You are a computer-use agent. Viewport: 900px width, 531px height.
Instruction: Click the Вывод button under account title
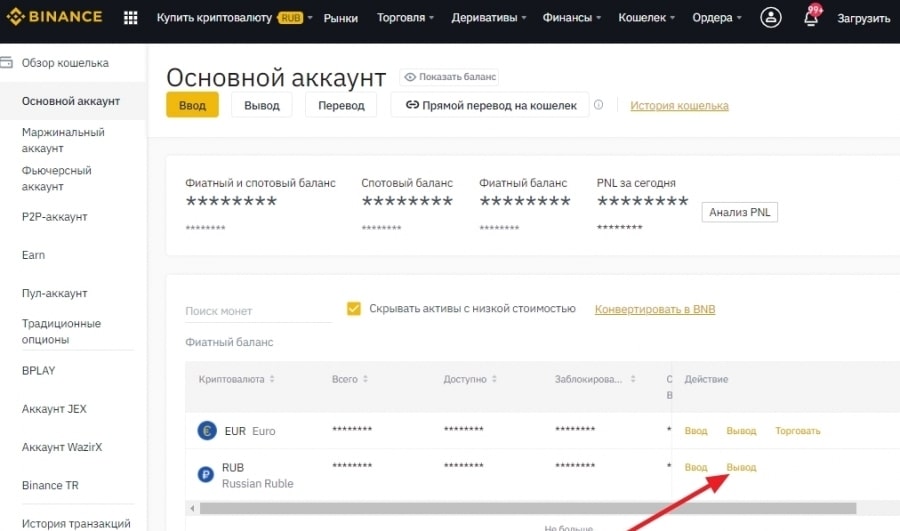[x=262, y=105]
